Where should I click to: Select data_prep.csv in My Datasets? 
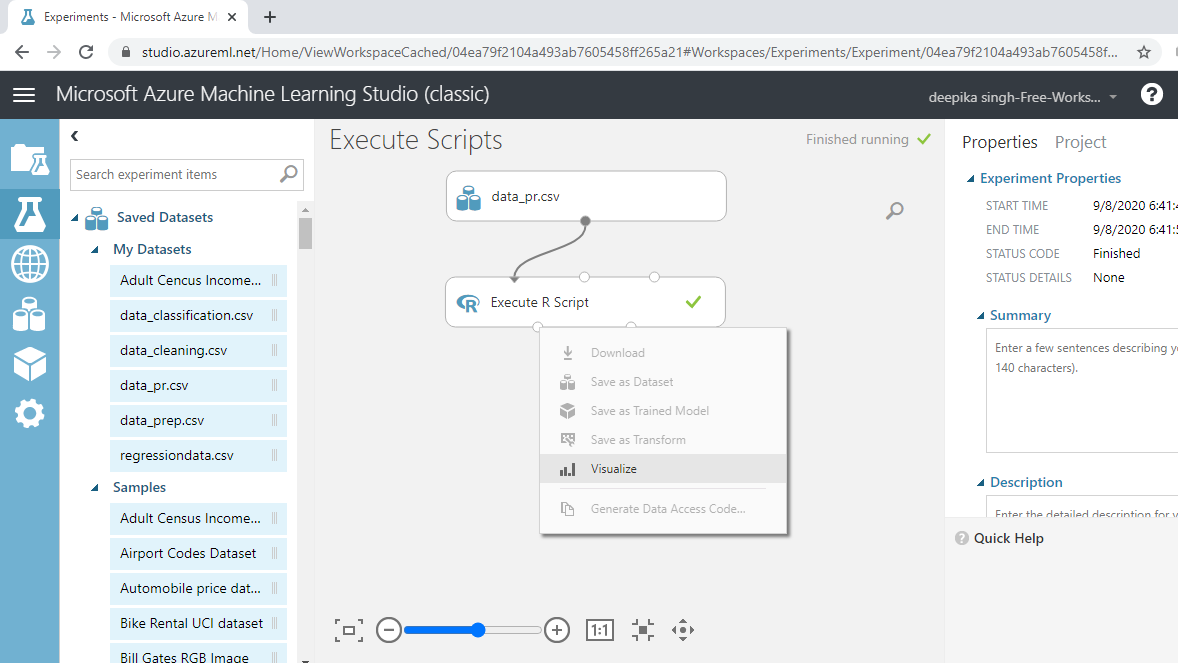(x=198, y=420)
